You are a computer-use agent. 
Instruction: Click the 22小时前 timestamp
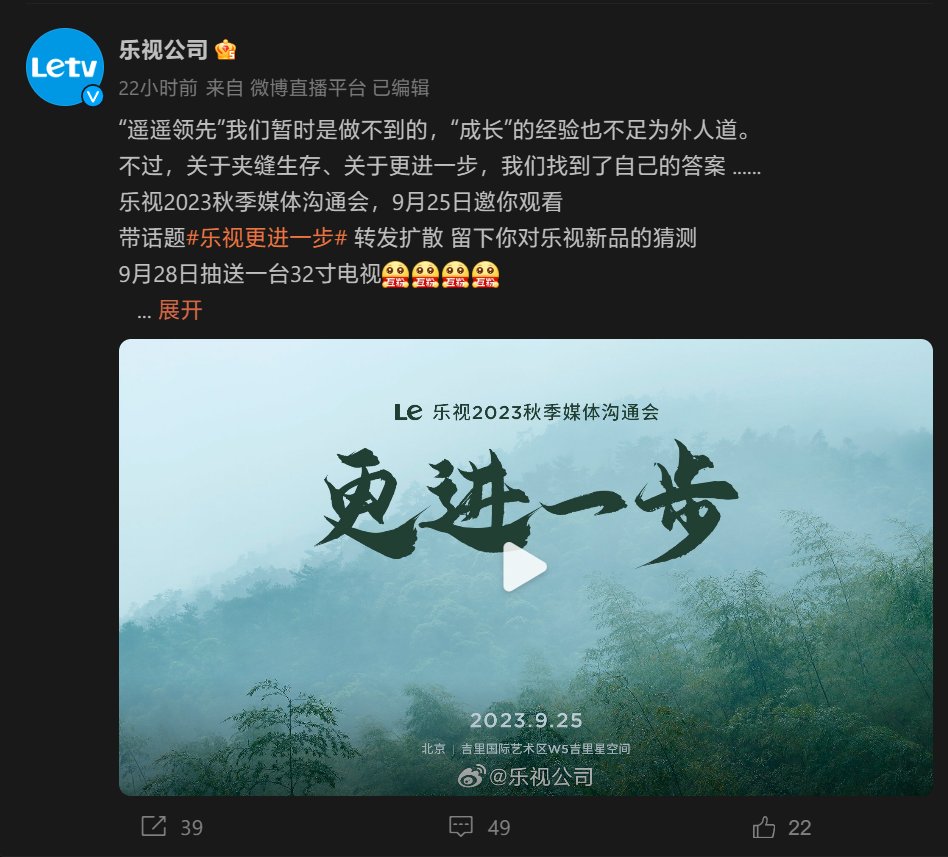click(x=158, y=88)
